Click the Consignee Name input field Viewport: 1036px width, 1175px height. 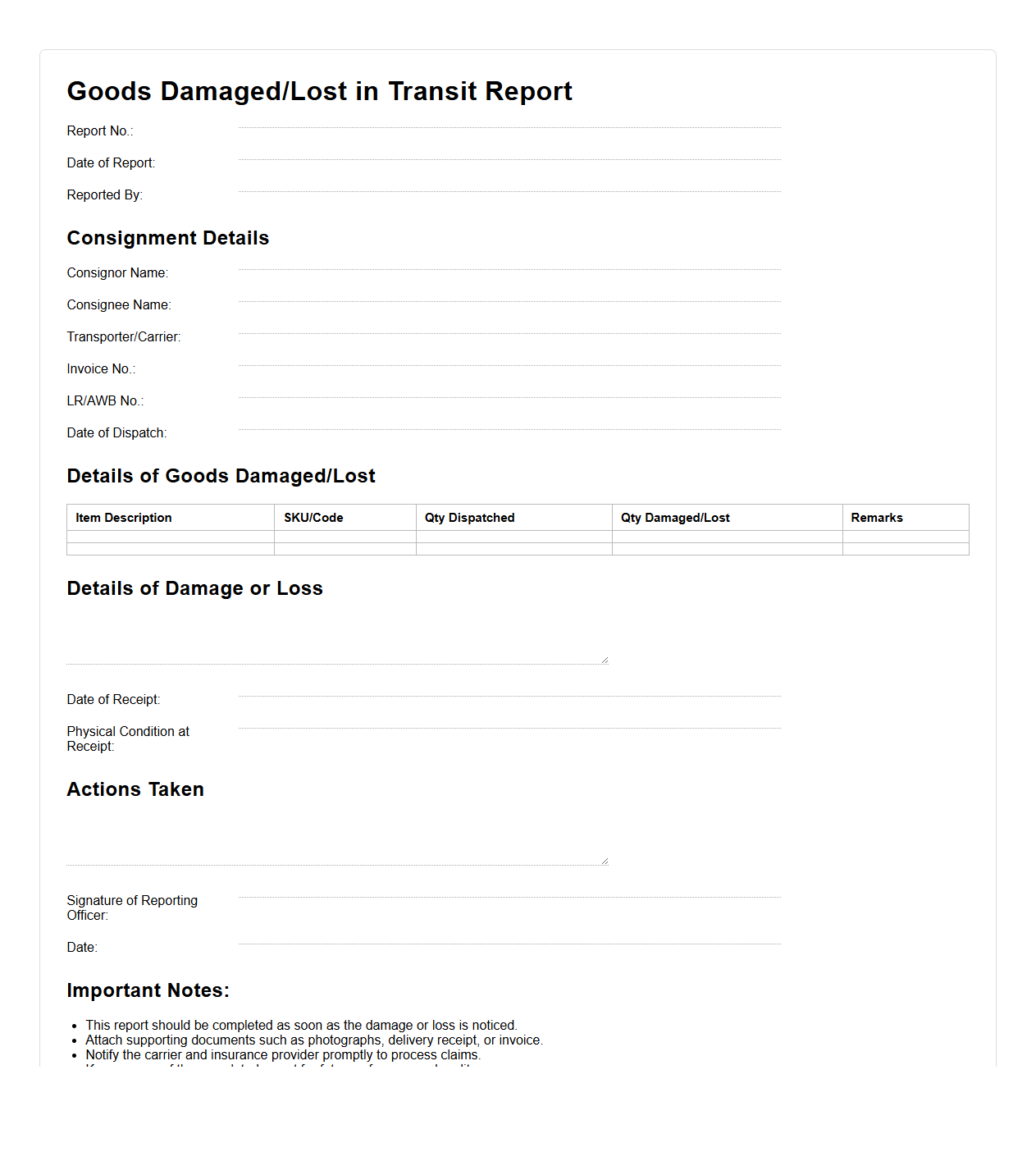509,295
